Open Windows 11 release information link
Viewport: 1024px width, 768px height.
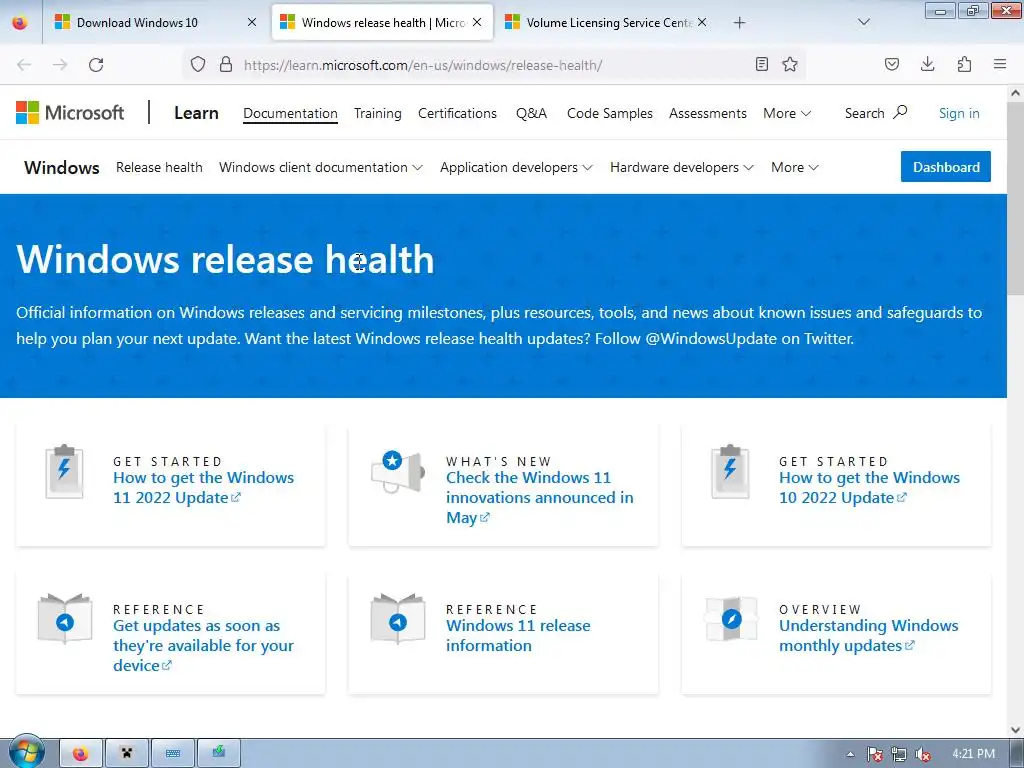pyautogui.click(x=518, y=635)
